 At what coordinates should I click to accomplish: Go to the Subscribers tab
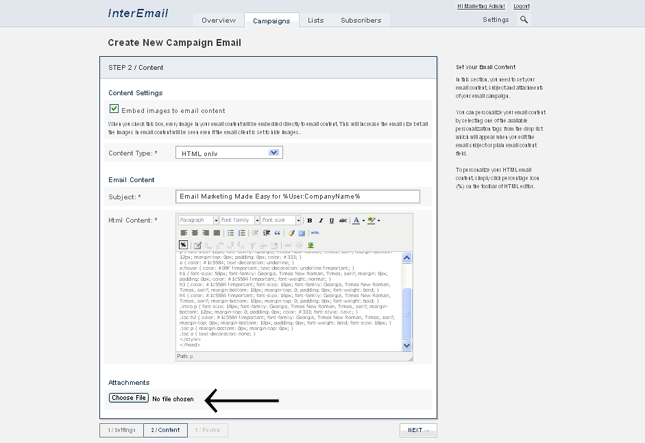360,20
